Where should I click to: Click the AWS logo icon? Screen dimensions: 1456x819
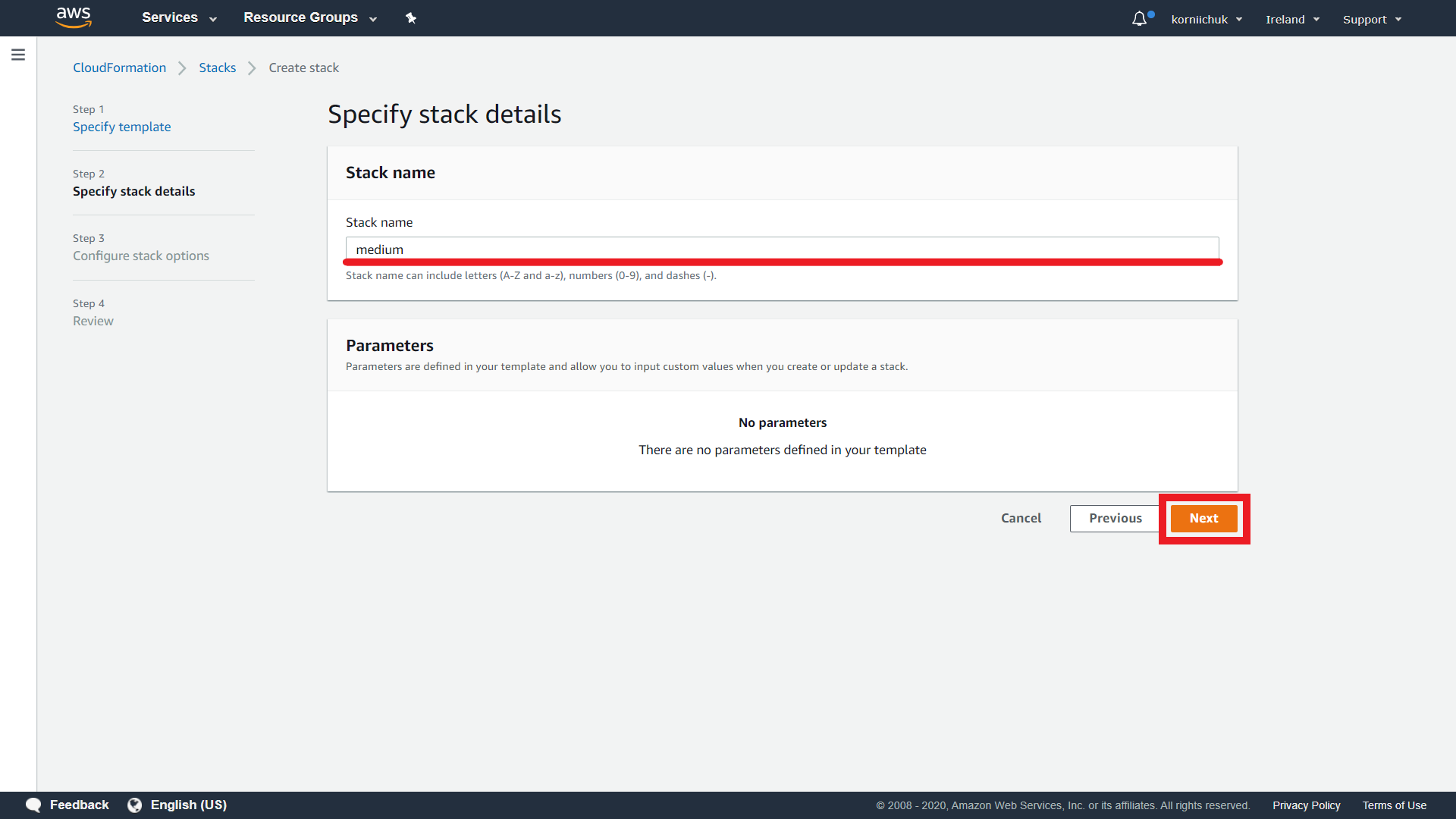[x=74, y=19]
